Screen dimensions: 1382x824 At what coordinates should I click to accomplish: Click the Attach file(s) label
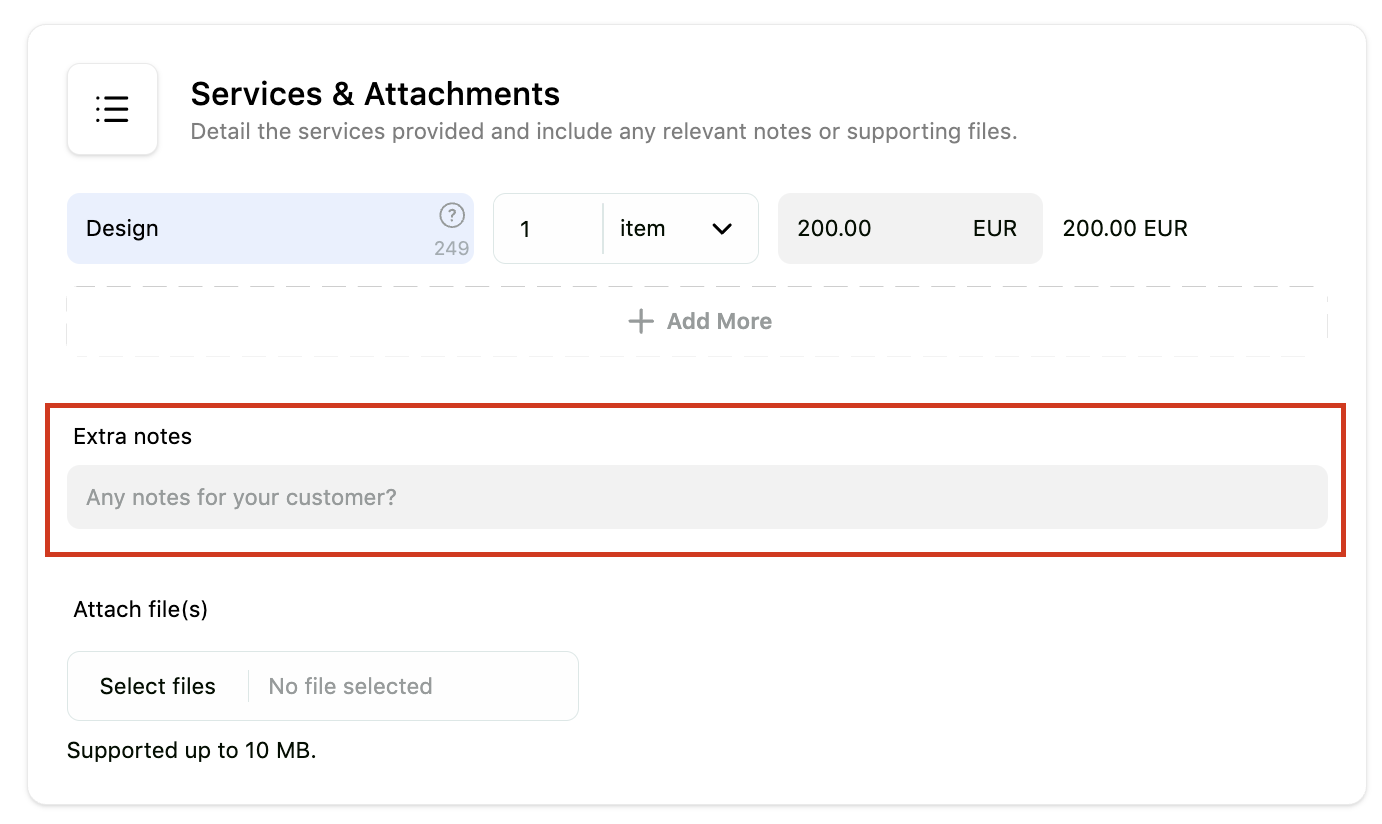141,609
